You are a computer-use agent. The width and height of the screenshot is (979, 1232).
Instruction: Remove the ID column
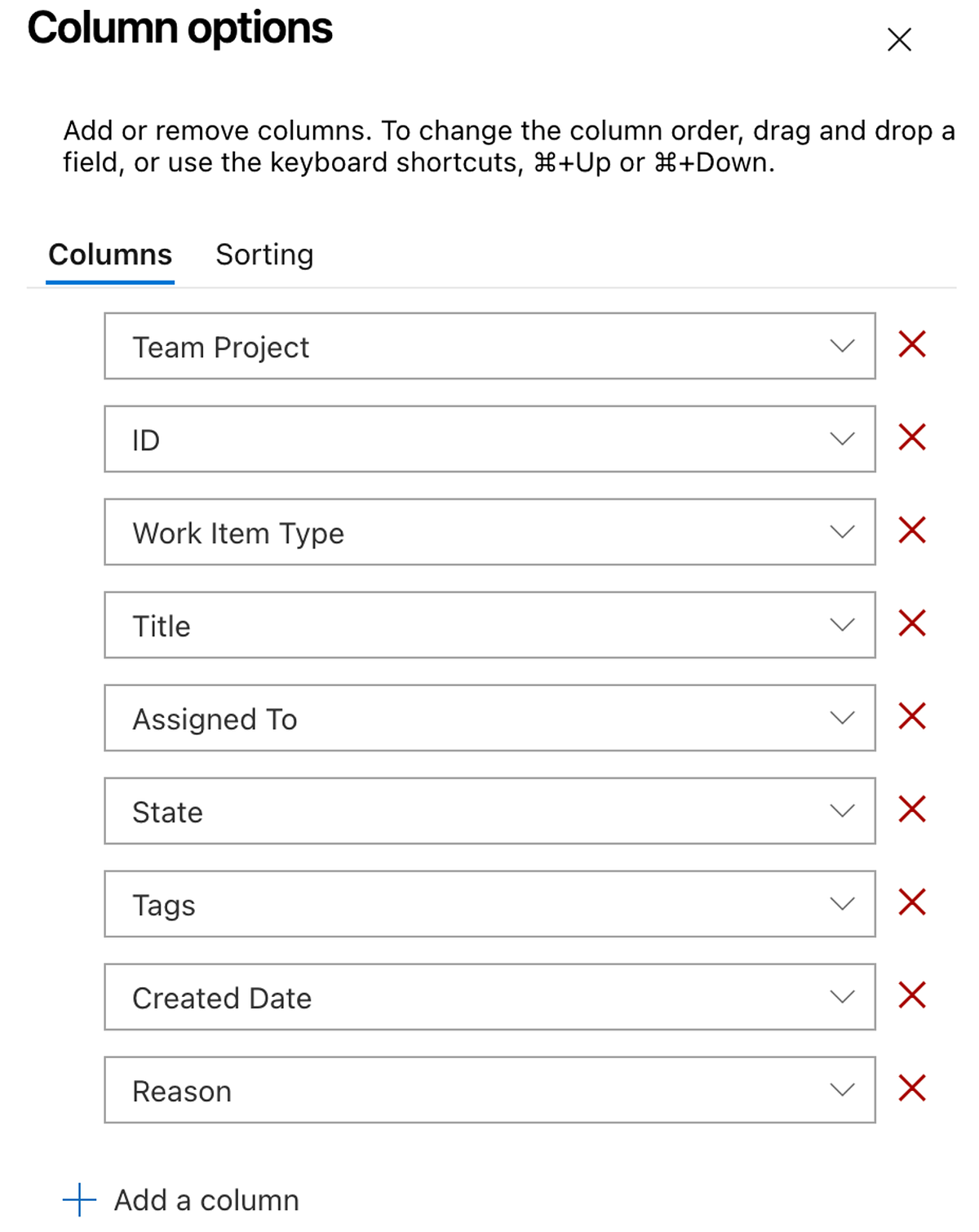pyautogui.click(x=911, y=437)
